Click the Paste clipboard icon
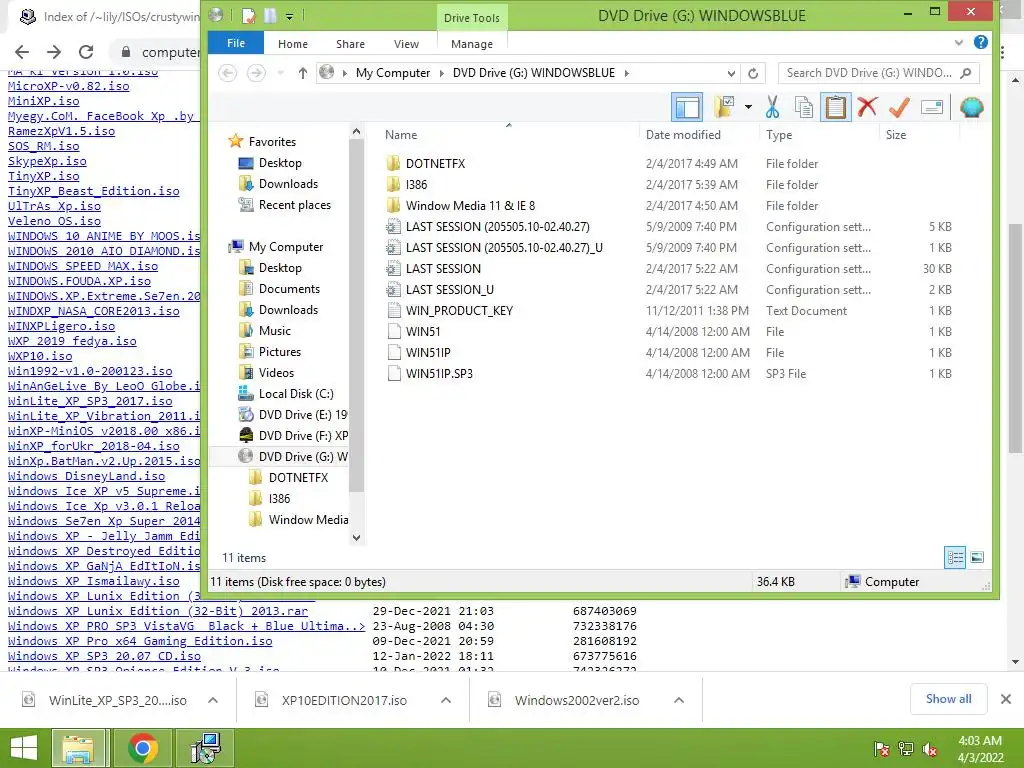1024x768 pixels. point(835,107)
